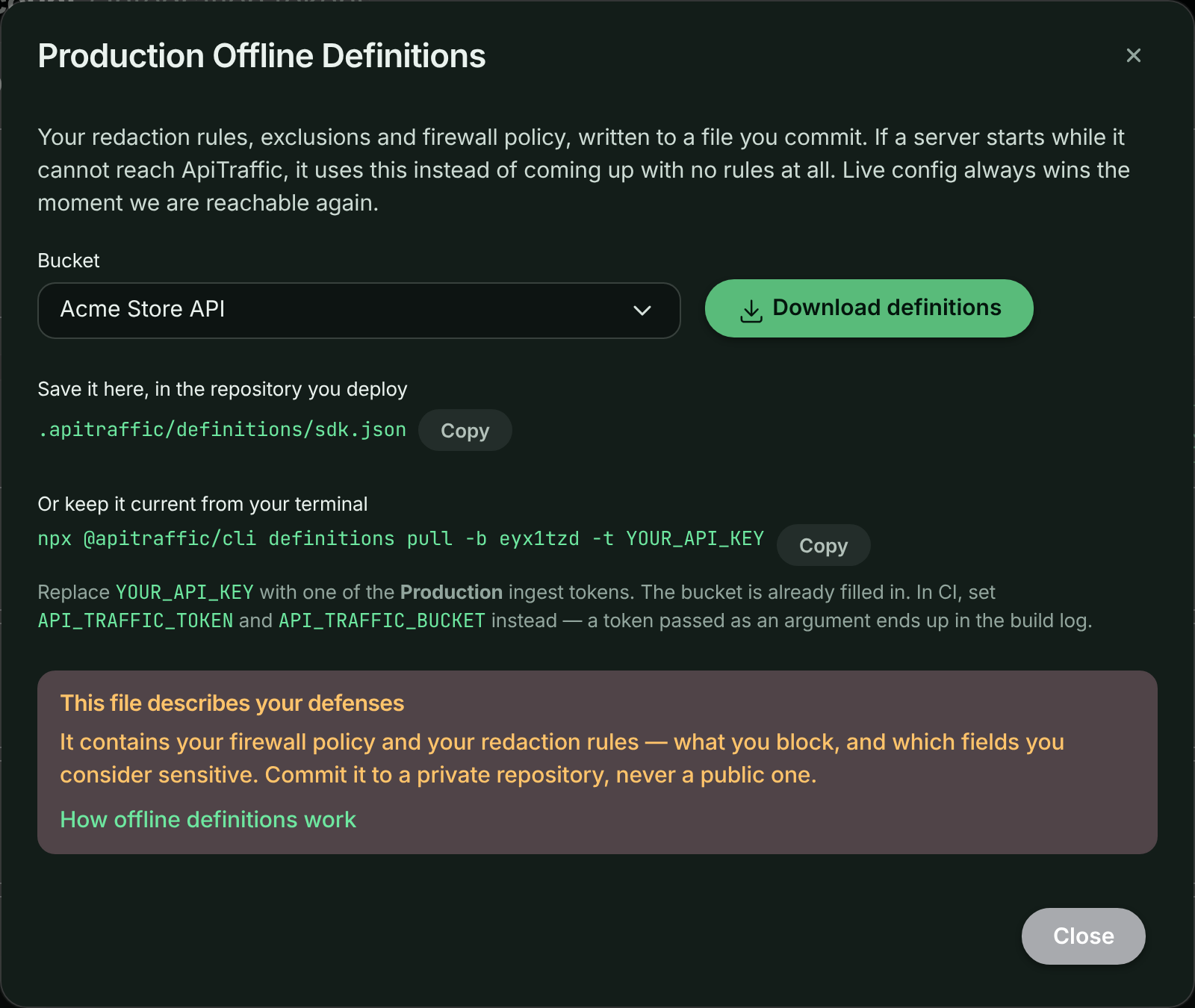Click the Close button at the bottom
Viewport: 1195px width, 1008px height.
pyautogui.click(x=1083, y=936)
